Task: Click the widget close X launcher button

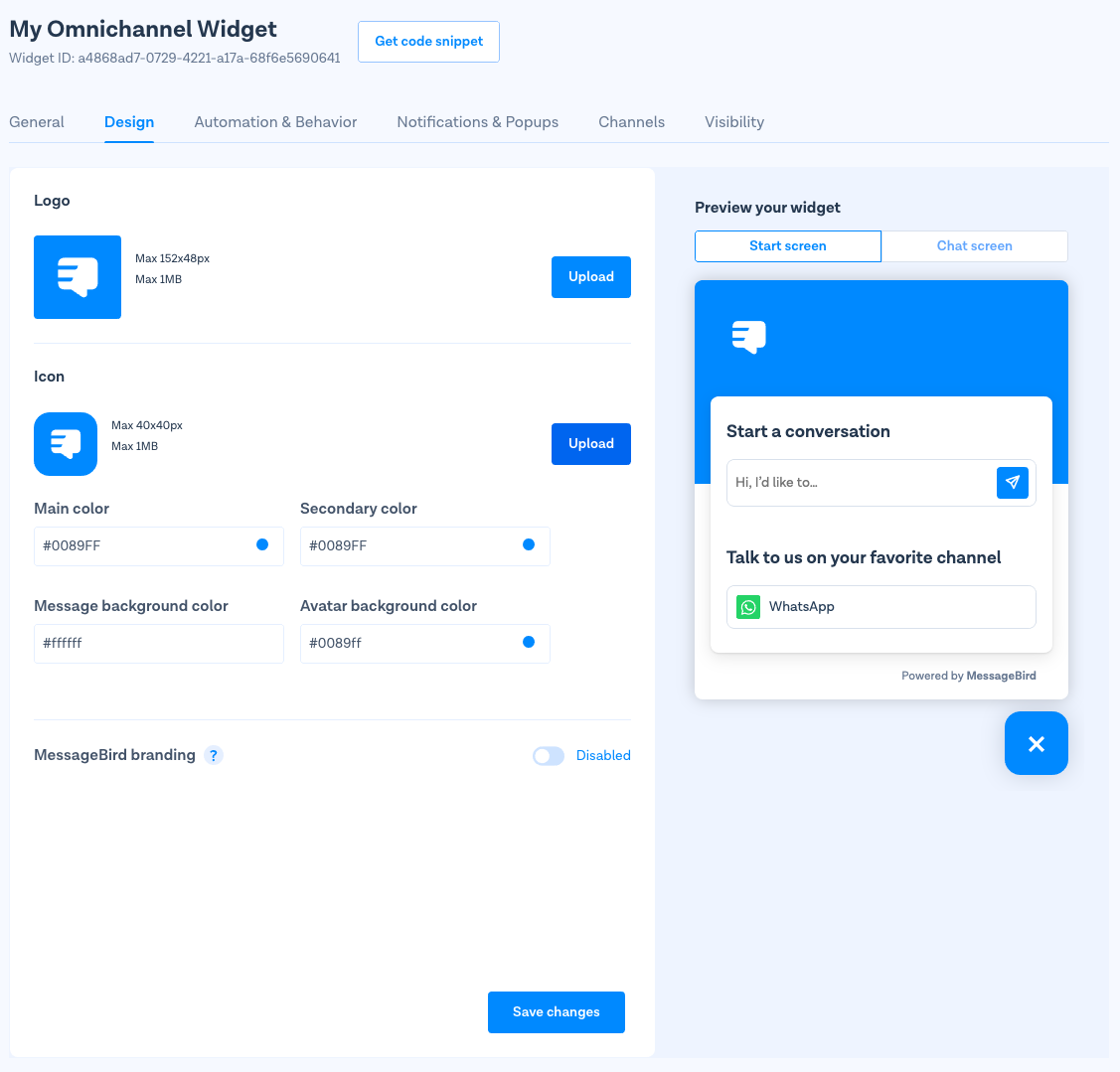Action: click(x=1036, y=743)
